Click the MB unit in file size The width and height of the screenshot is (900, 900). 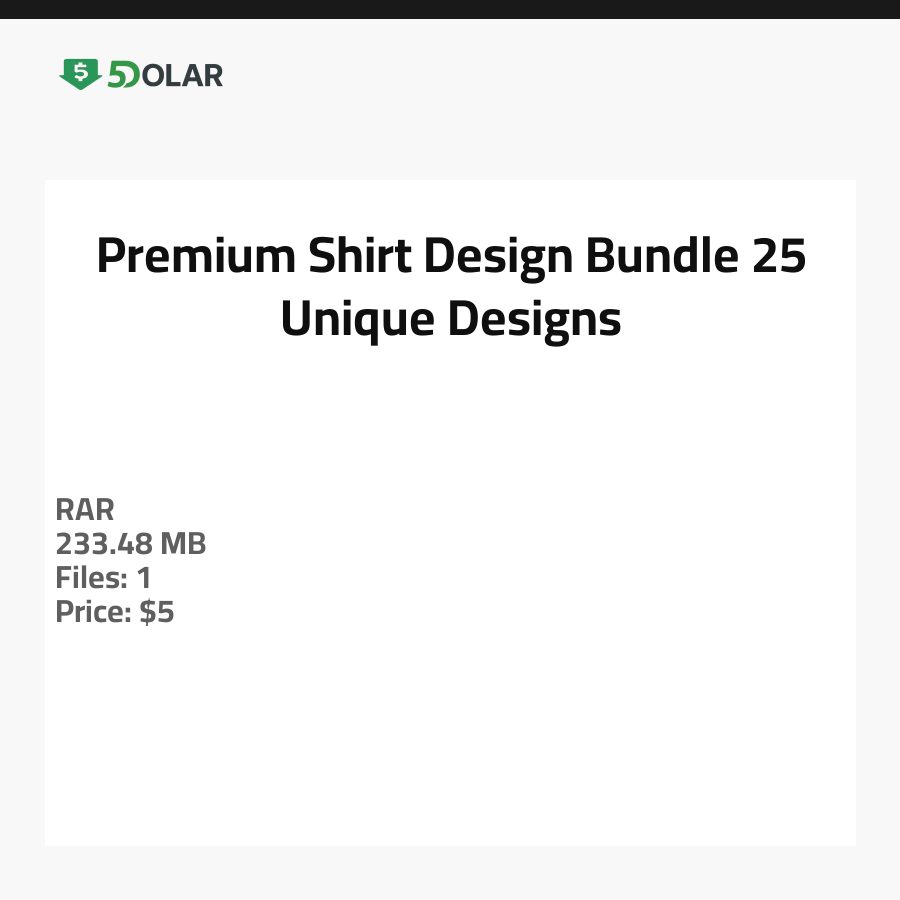point(183,544)
